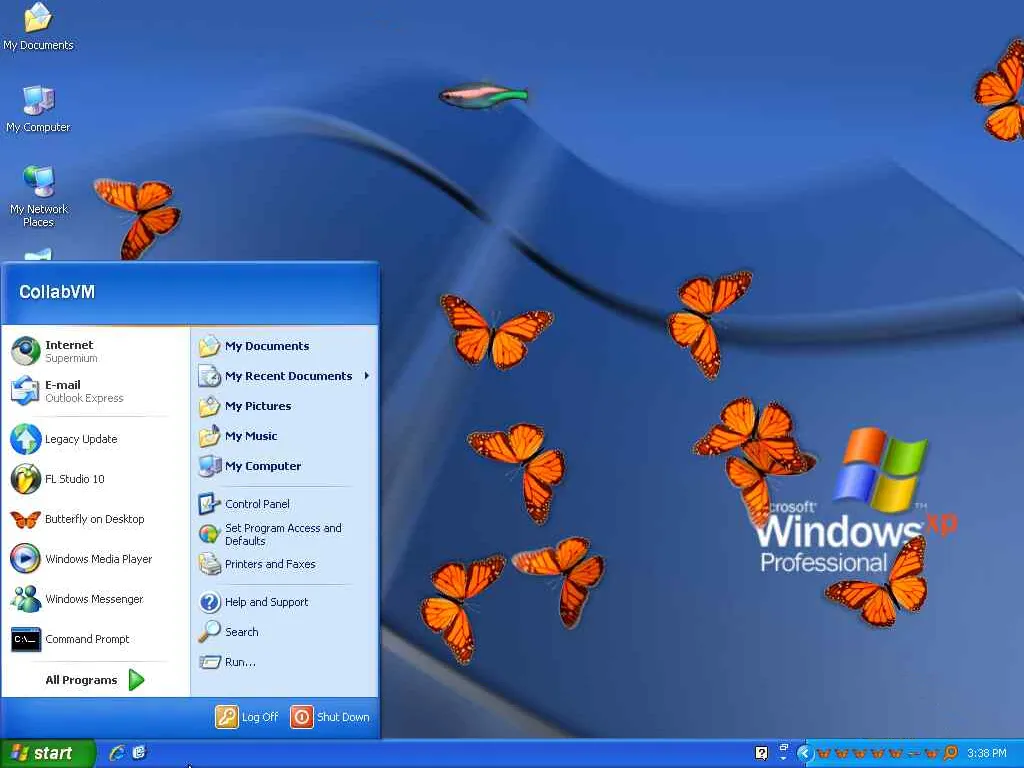Open Butterfly on Desktop program
The height and width of the screenshot is (768, 1024).
[x=95, y=519]
